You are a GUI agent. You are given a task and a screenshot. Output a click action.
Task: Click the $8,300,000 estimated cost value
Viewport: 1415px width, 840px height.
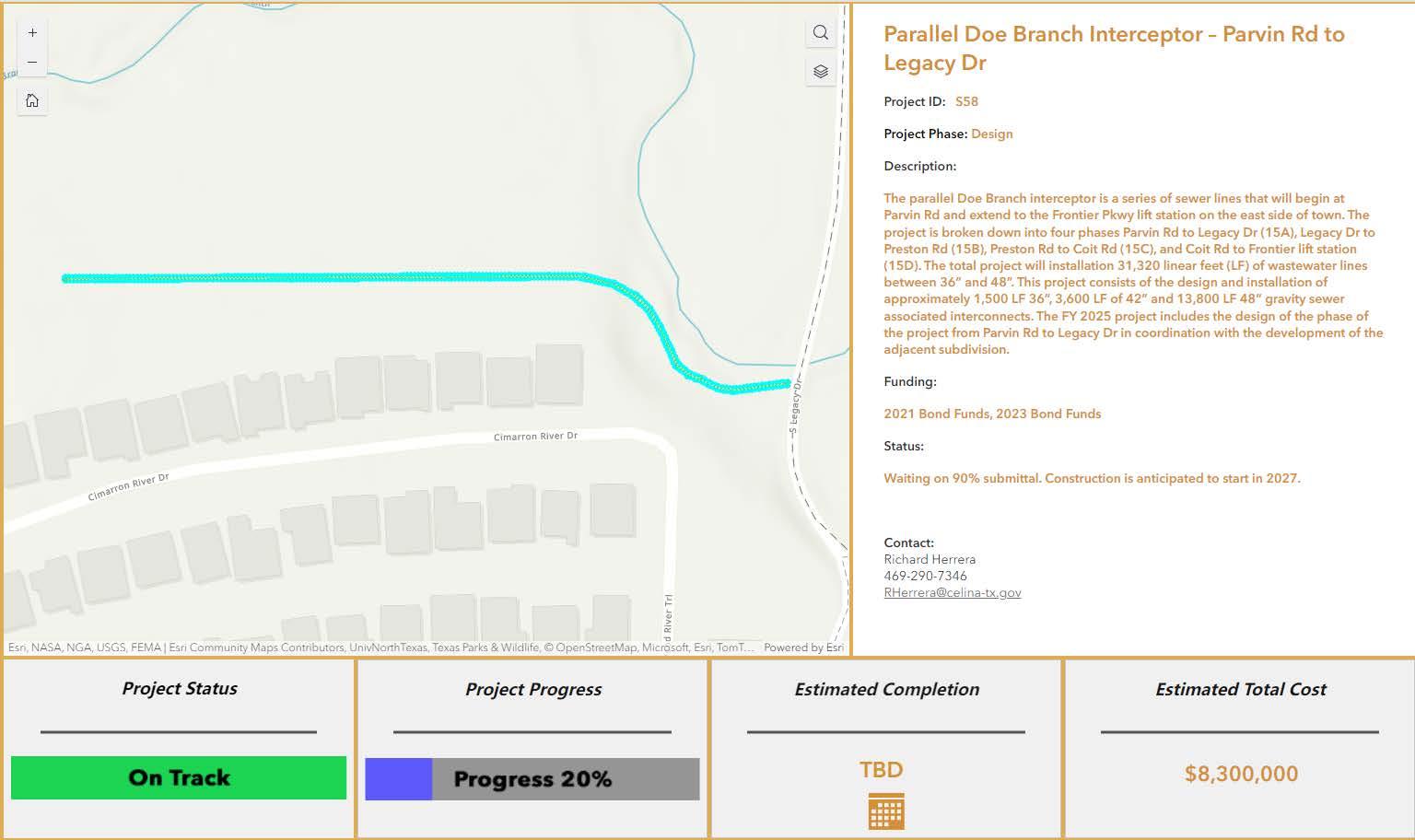coord(1241,774)
